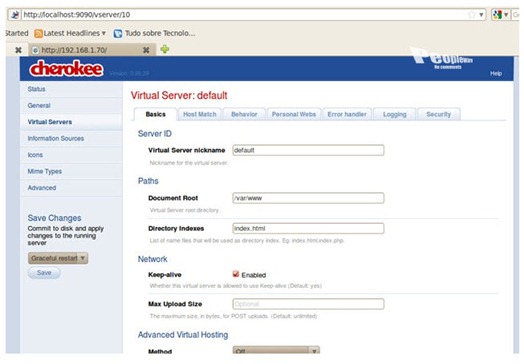Switch to the Basics tab

pos(155,114)
